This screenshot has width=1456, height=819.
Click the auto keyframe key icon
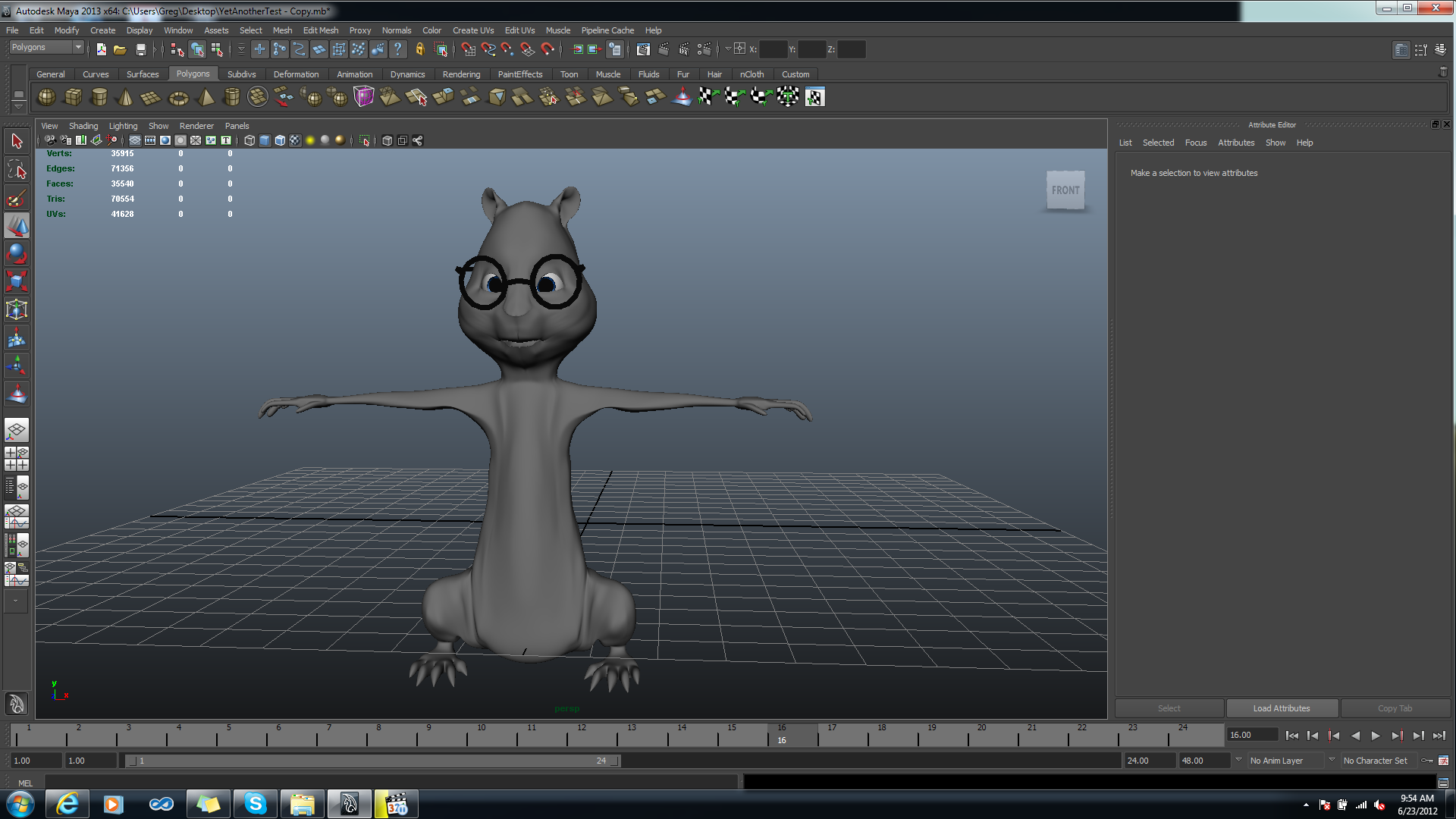[x=1427, y=761]
